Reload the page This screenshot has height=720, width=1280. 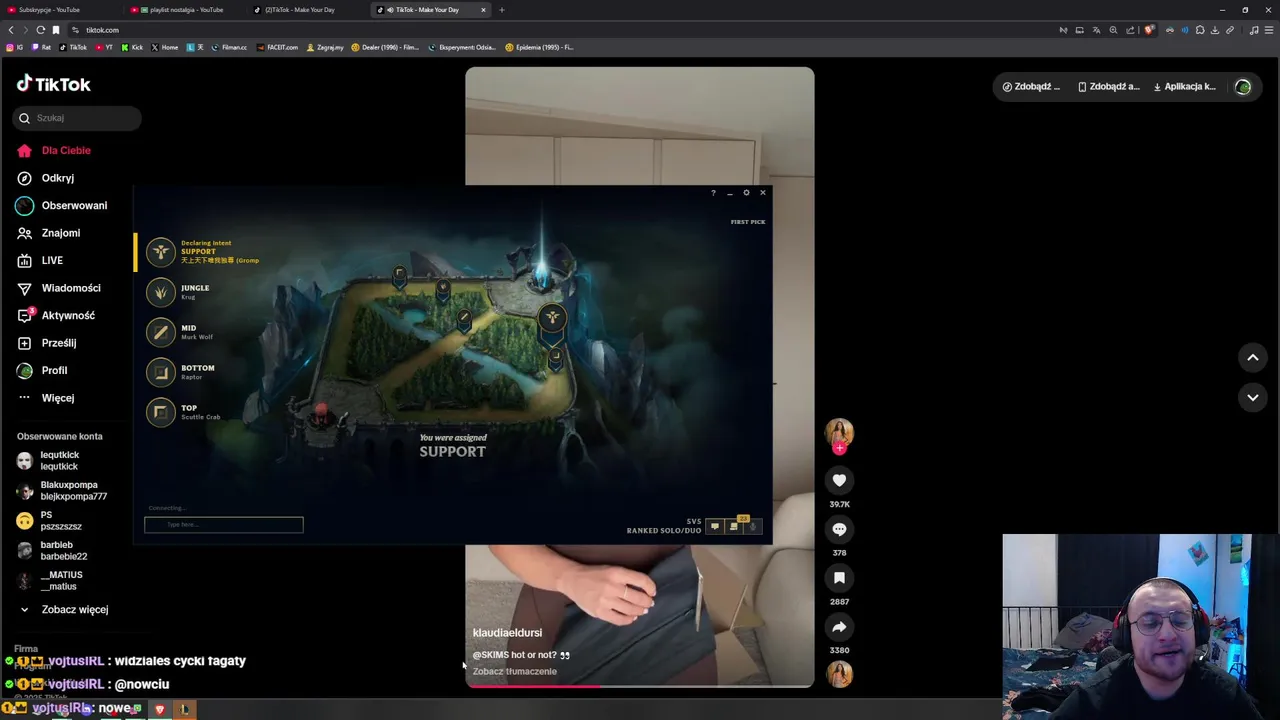point(40,30)
